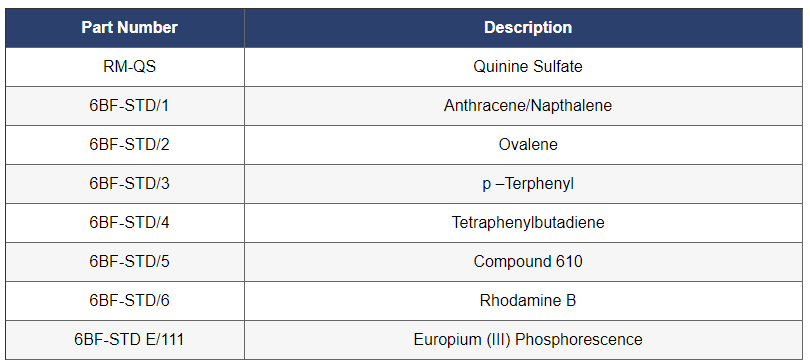Select part number 6BF-STD/3
Screen dimensions: 810x364
tap(124, 184)
